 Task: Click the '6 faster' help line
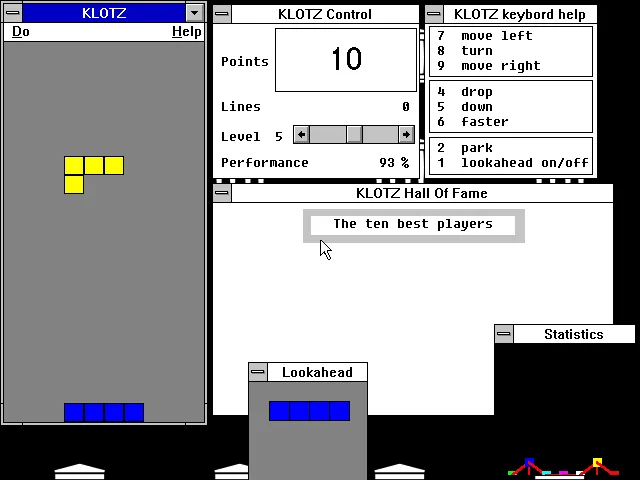coord(473,122)
